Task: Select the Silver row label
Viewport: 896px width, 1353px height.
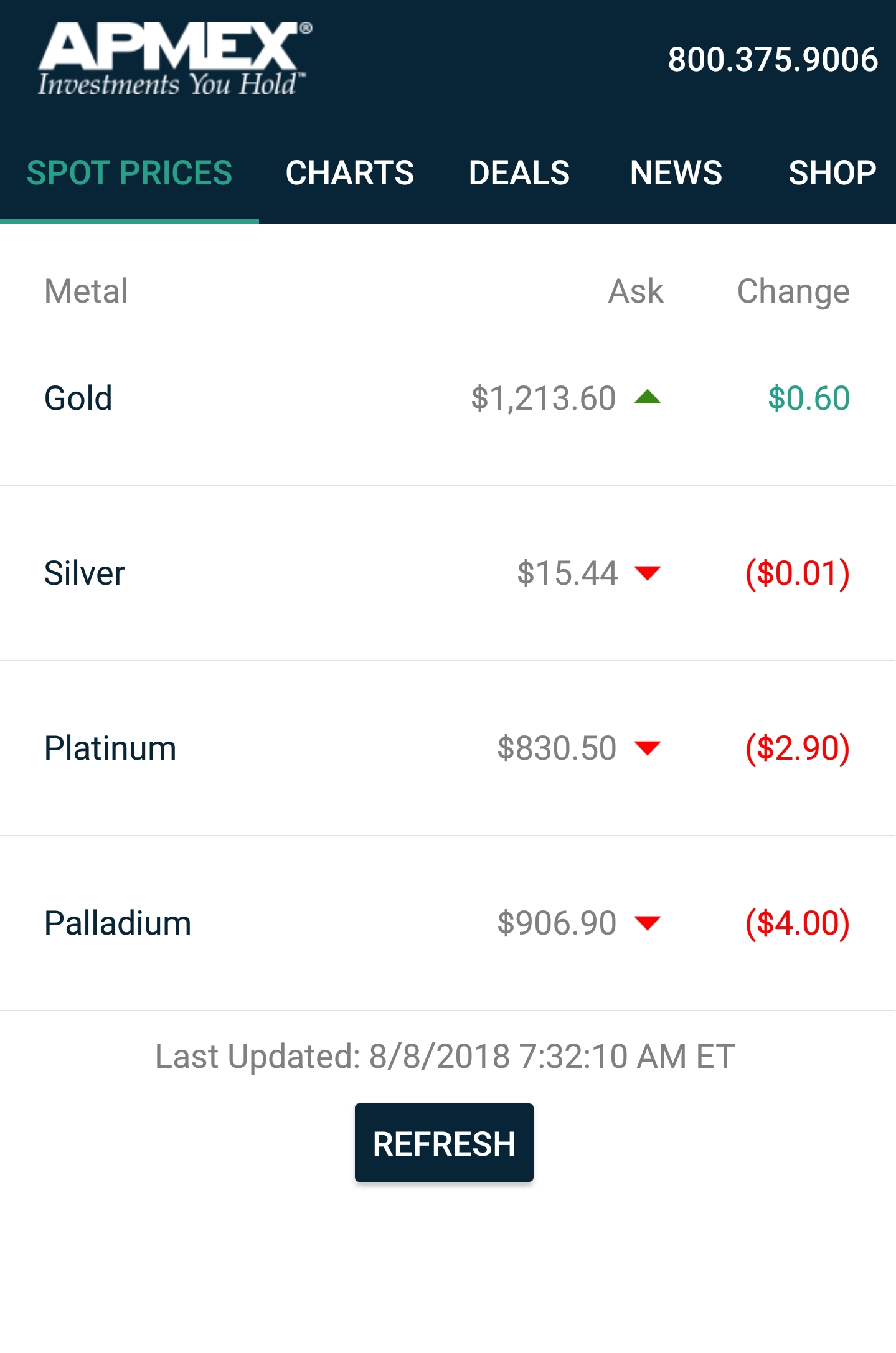Action: pos(85,573)
